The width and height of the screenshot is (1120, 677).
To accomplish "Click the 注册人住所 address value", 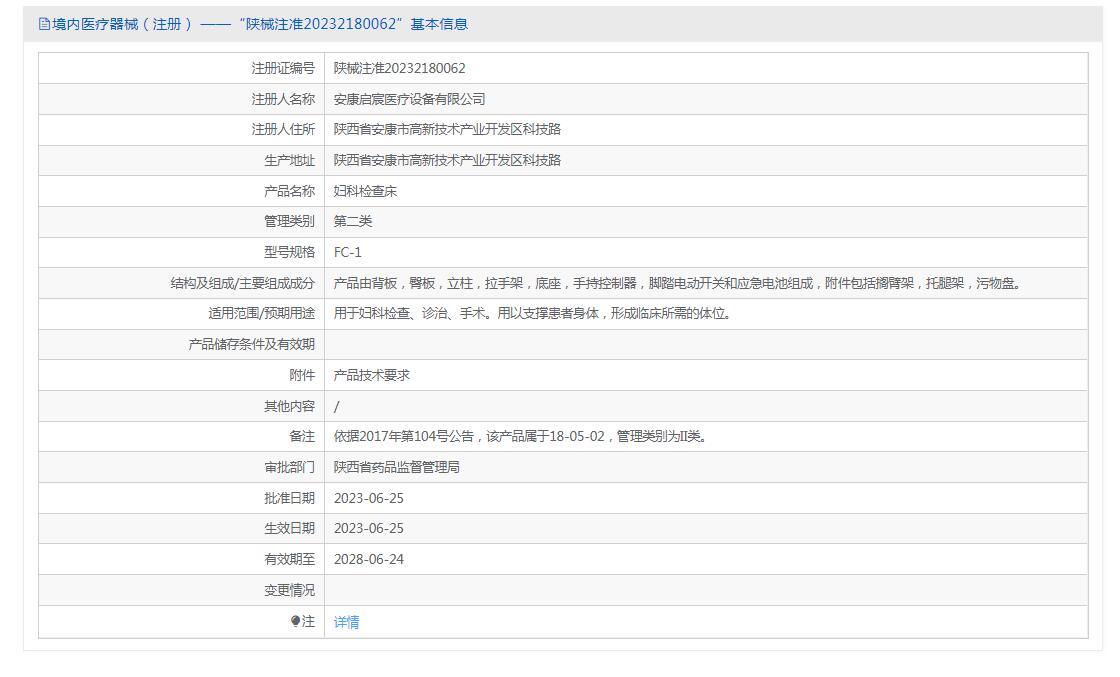I will tap(447, 129).
